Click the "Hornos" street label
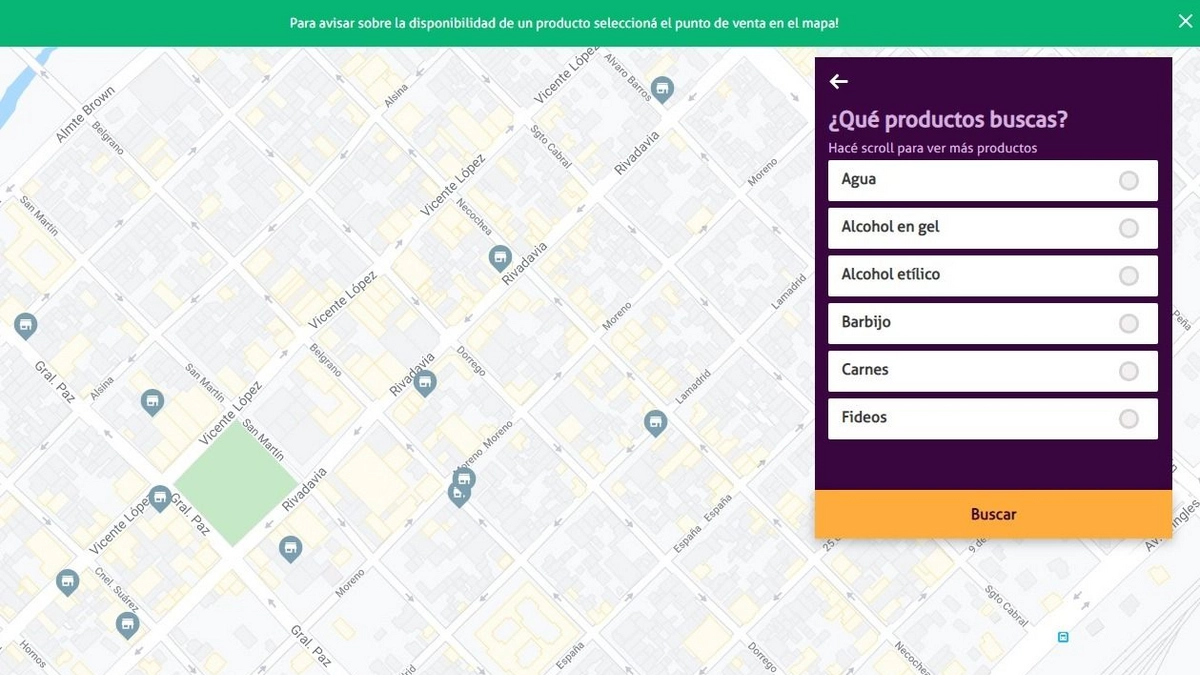Viewport: 1200px width, 675px height. [x=33, y=655]
